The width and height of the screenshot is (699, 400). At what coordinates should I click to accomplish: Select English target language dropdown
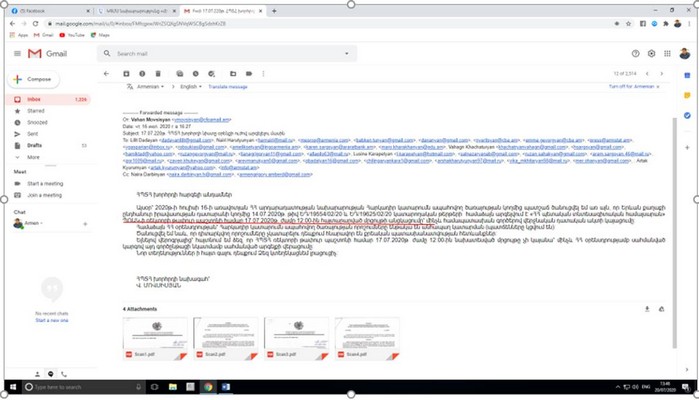click(x=191, y=87)
